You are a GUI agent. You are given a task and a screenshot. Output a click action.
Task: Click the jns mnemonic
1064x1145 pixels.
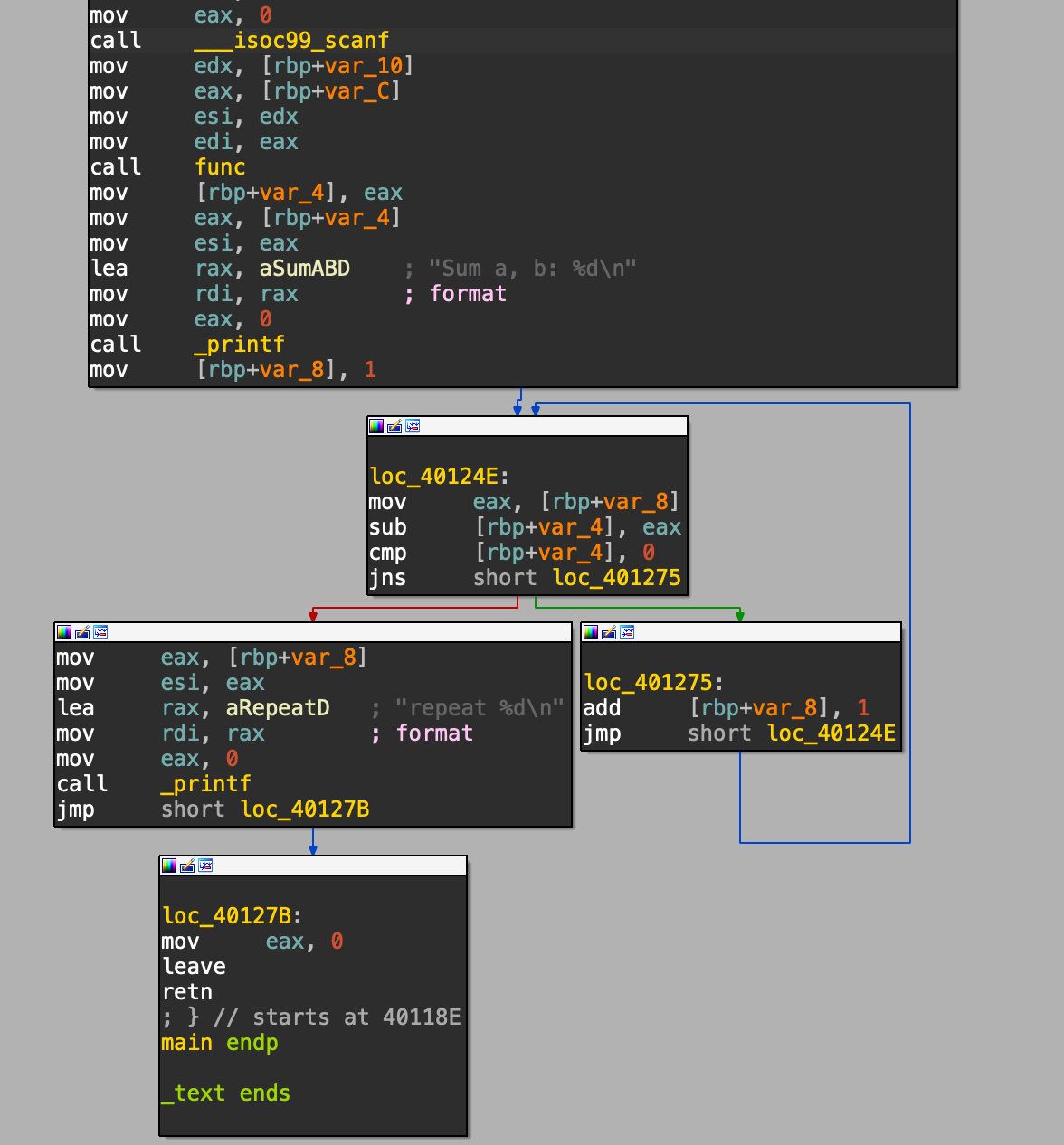pyautogui.click(x=387, y=578)
